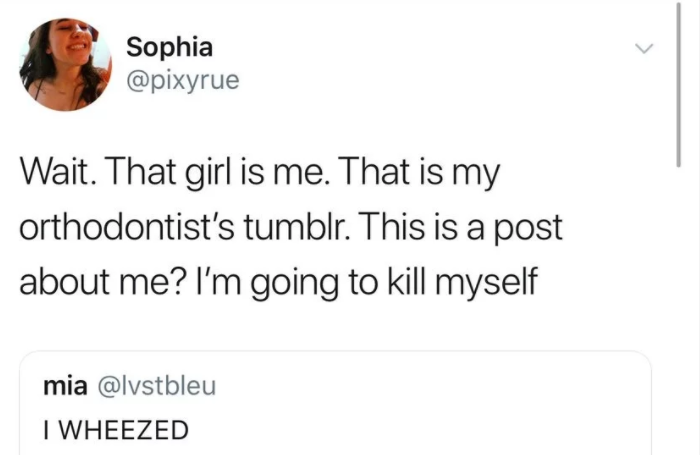Open the tweet options chevron menu
This screenshot has height=455, width=700.
point(645,49)
